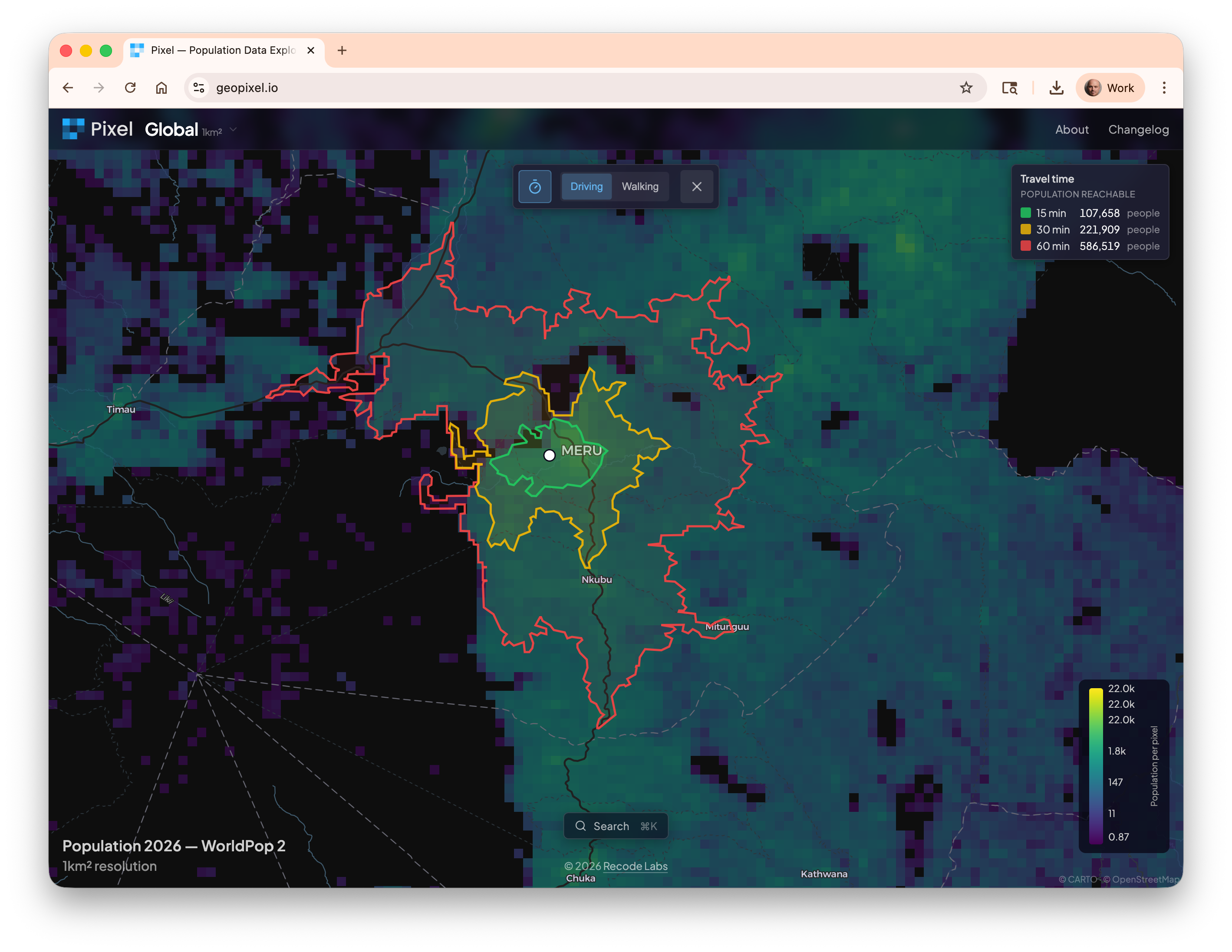
Task: Click the Travel time panel heading
Action: (1046, 179)
